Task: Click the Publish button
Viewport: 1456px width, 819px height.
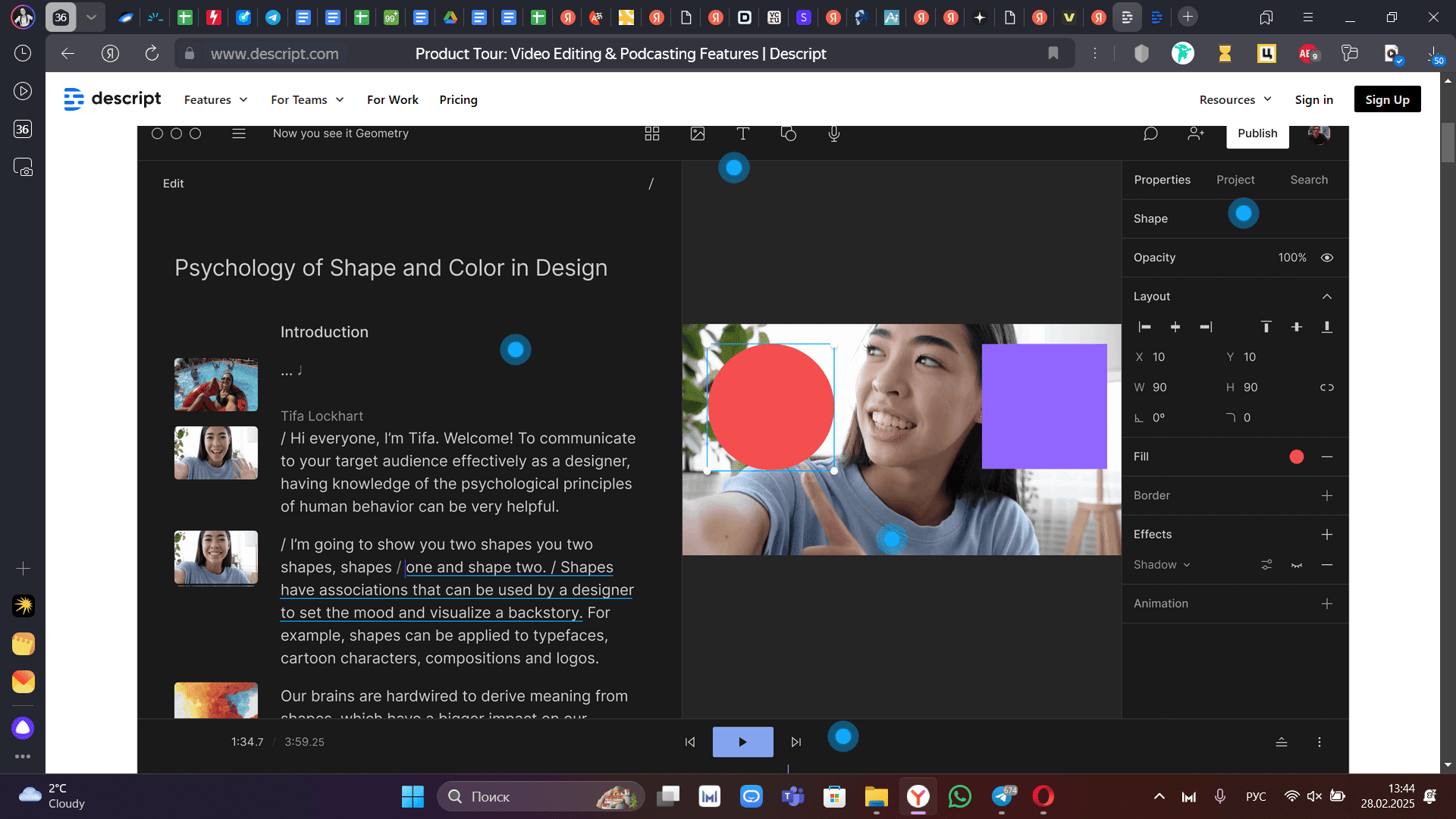Action: coord(1257,133)
